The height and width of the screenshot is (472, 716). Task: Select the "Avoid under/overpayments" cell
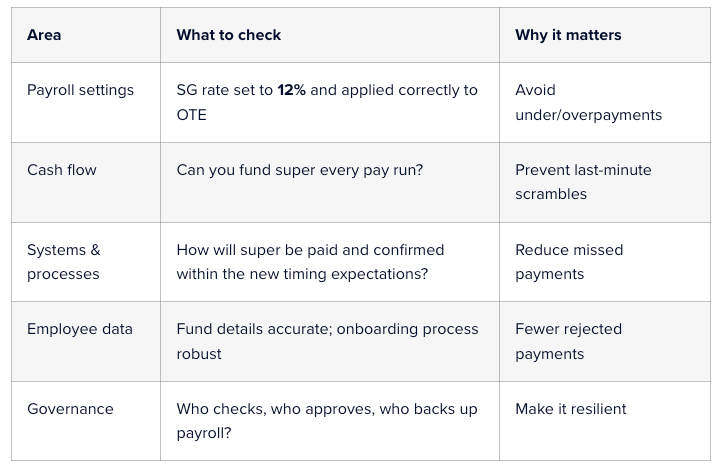coord(588,102)
